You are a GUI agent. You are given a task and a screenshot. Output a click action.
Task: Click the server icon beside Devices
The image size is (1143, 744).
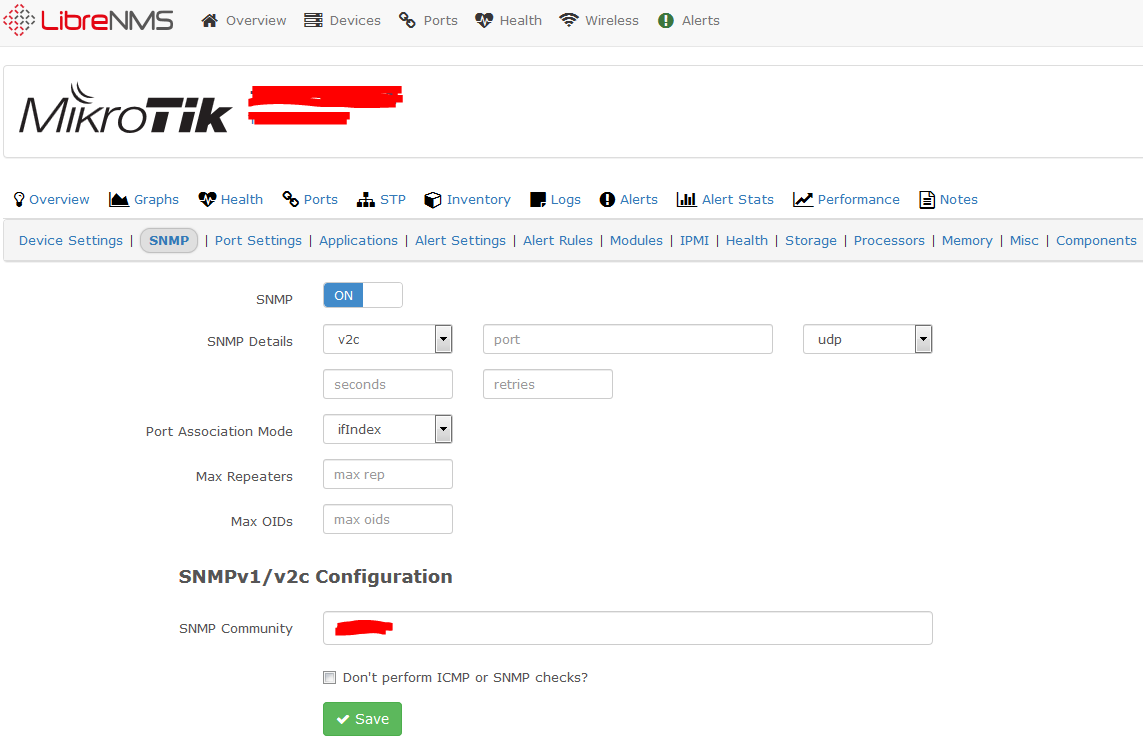click(313, 20)
